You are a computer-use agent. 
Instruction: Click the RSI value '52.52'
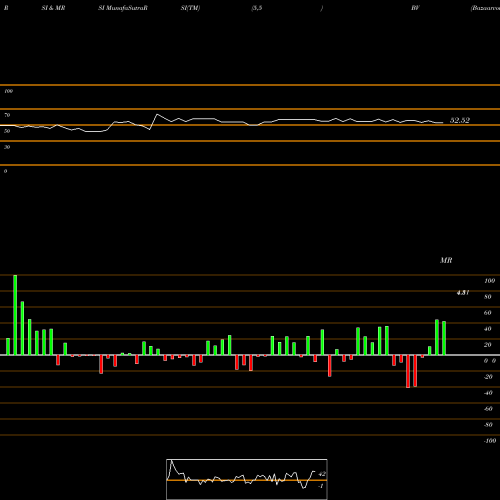pyautogui.click(x=460, y=120)
